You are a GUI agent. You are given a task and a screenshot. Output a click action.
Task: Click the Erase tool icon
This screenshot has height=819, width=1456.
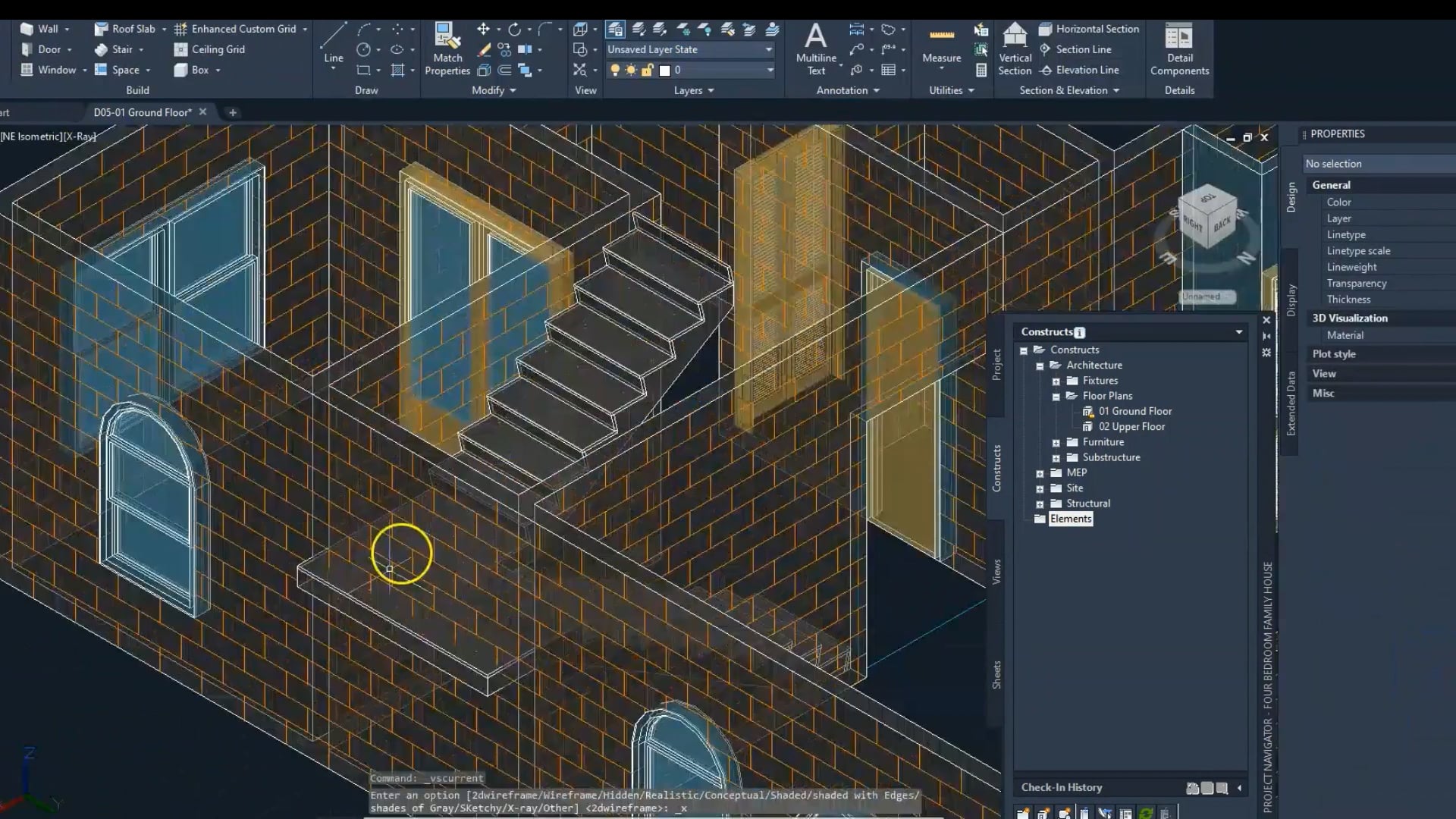484,49
